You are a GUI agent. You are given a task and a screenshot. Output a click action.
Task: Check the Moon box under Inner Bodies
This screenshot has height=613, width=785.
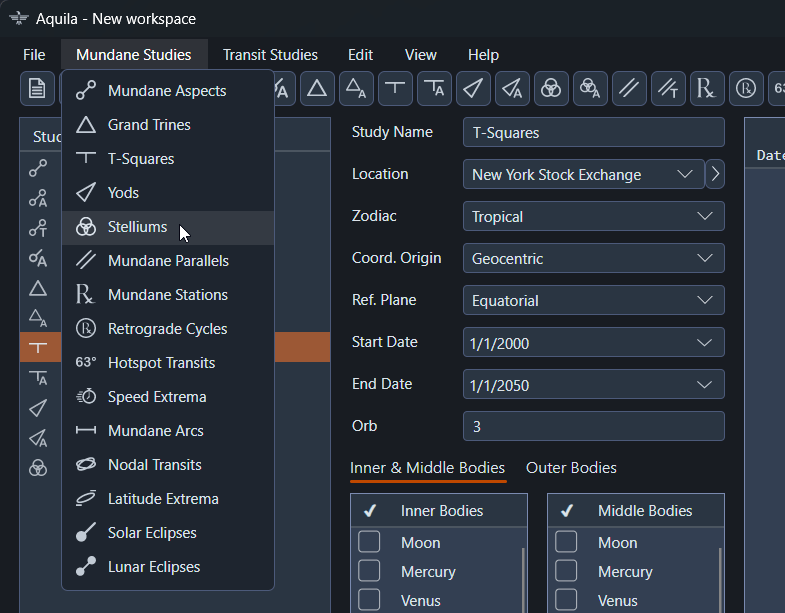coord(369,542)
